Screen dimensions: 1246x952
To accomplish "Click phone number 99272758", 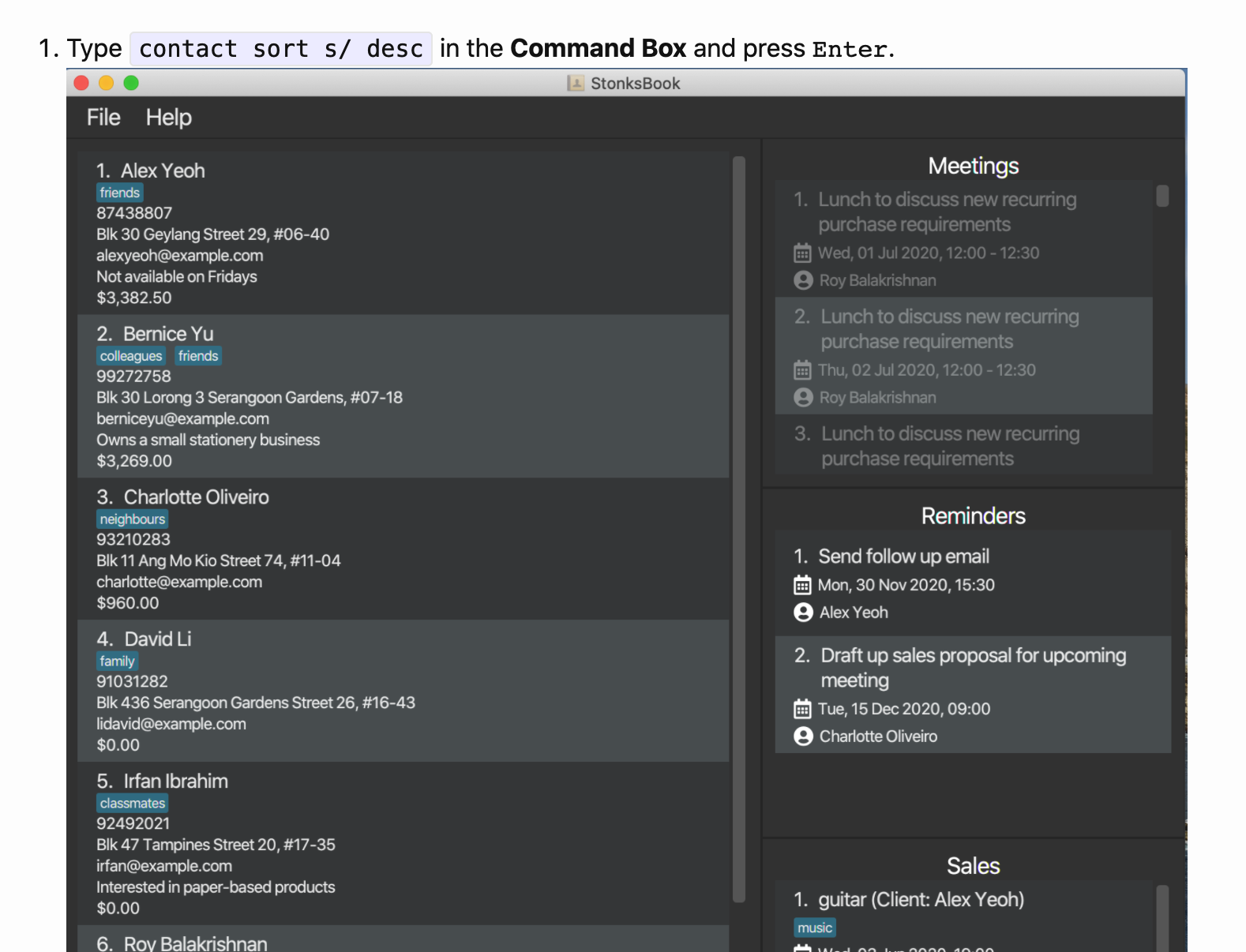I will pyautogui.click(x=134, y=377).
